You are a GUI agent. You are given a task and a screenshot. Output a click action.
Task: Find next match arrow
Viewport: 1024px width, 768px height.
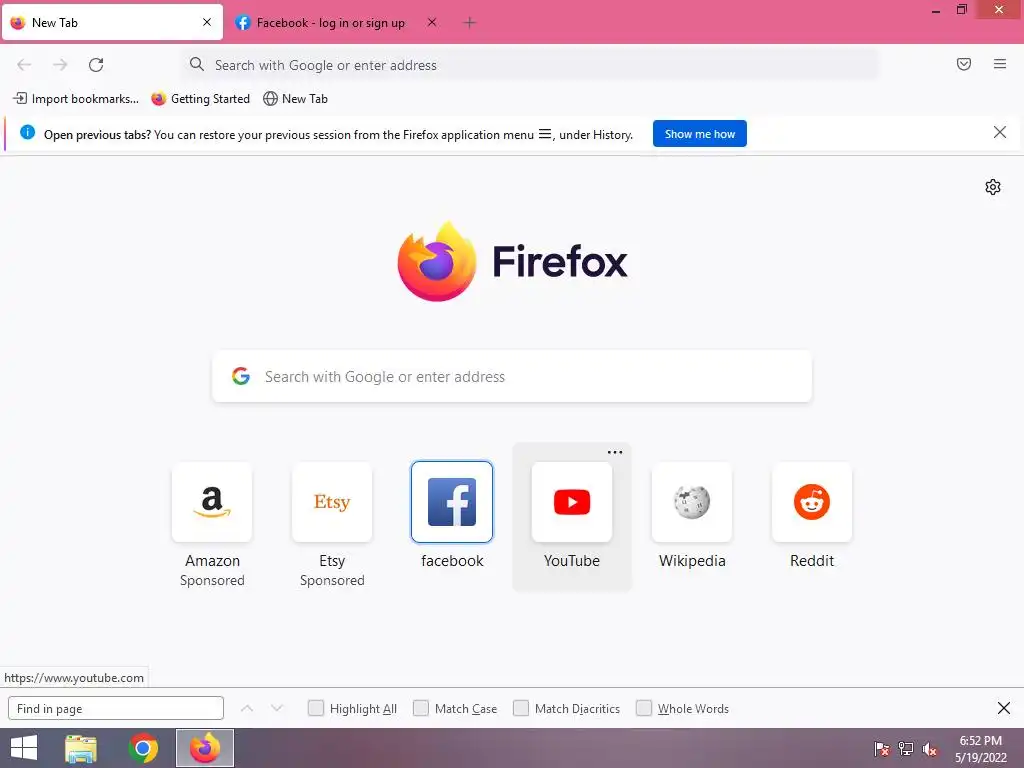[277, 708]
